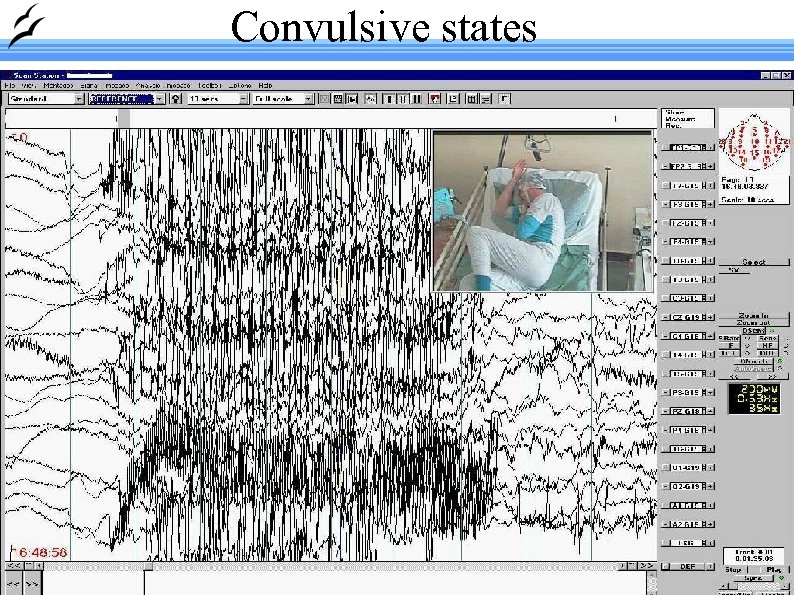Click the >> button under filter panel

pos(772,376)
